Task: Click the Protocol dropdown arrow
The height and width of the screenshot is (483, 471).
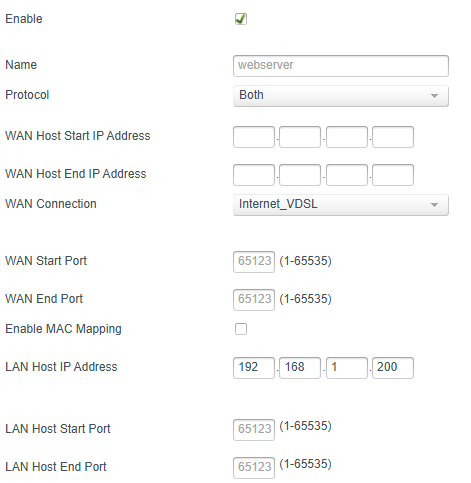Action: (x=434, y=96)
